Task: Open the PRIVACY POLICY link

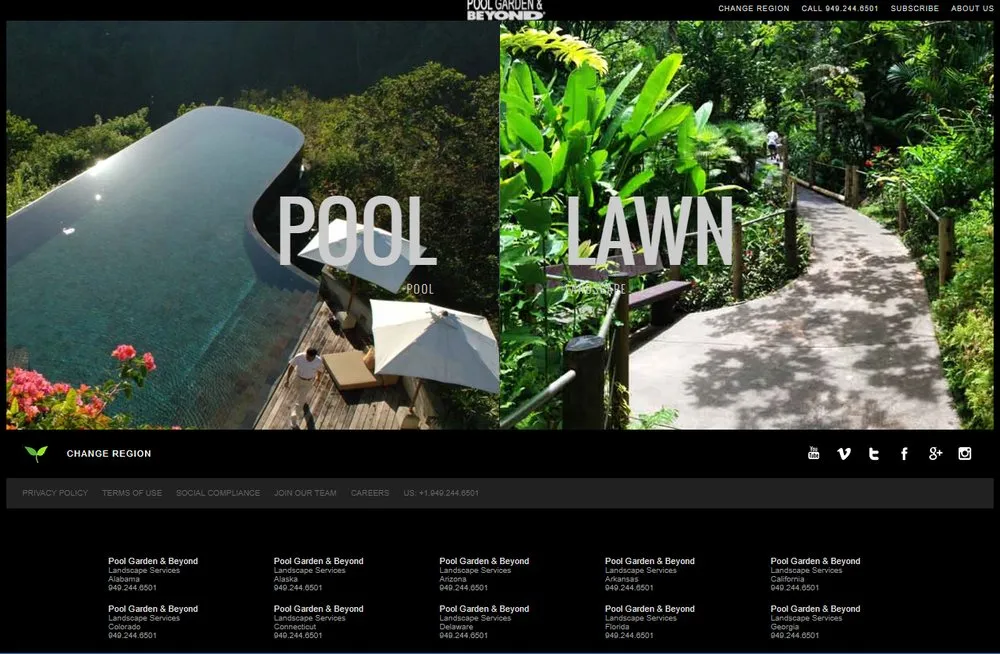Action: 54,492
